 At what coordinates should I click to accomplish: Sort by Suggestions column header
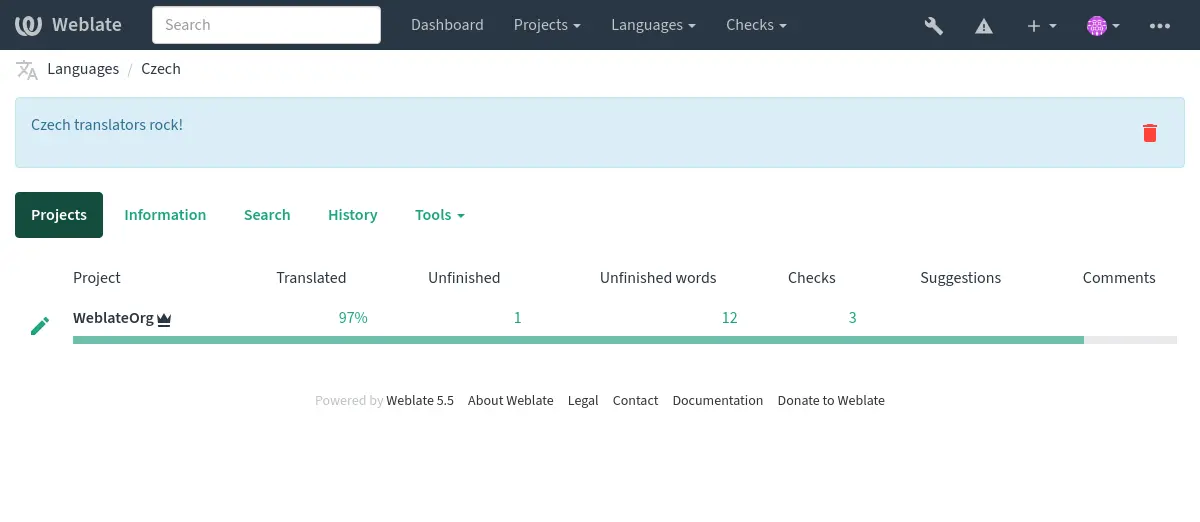pos(961,278)
